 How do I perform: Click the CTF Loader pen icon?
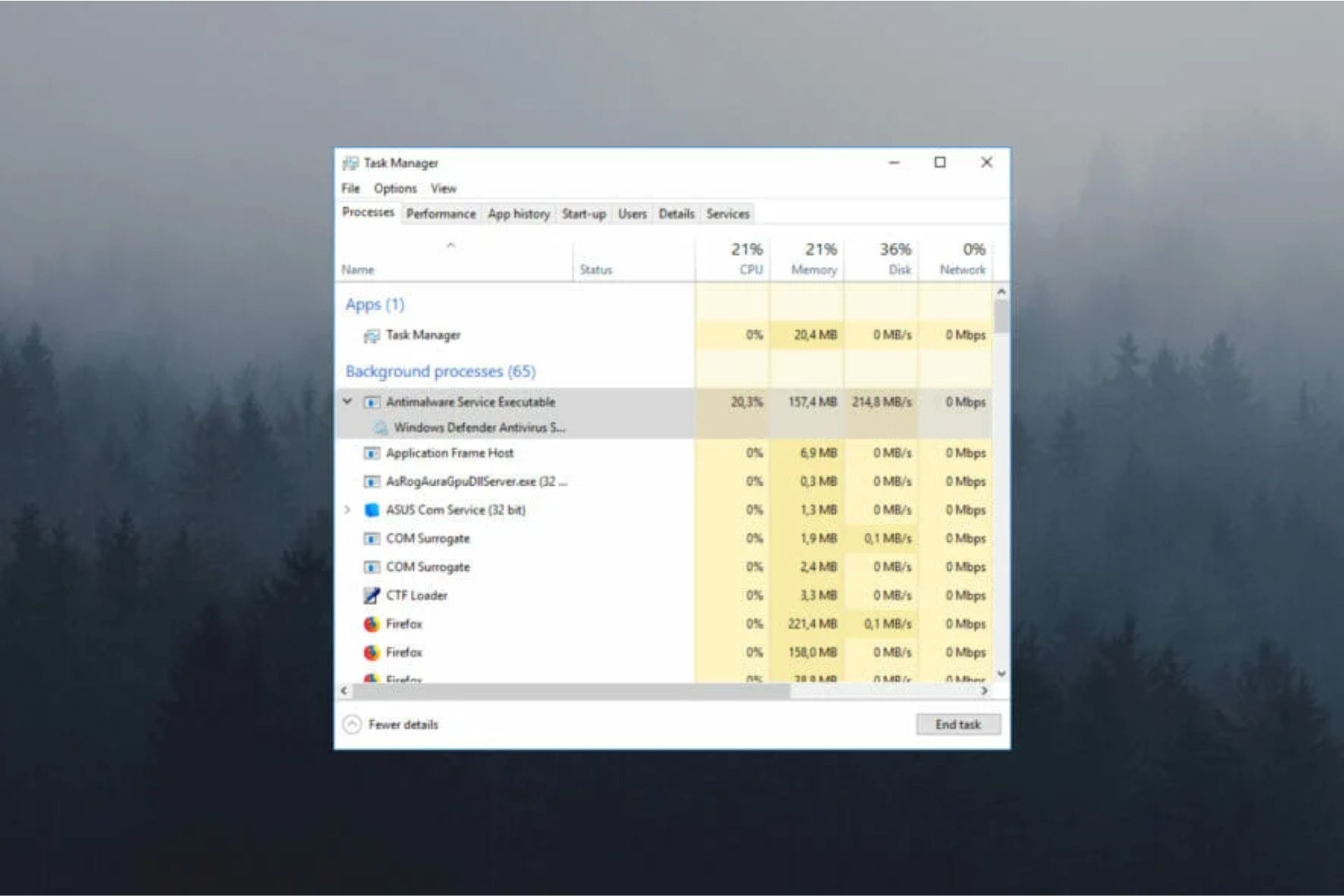click(372, 596)
